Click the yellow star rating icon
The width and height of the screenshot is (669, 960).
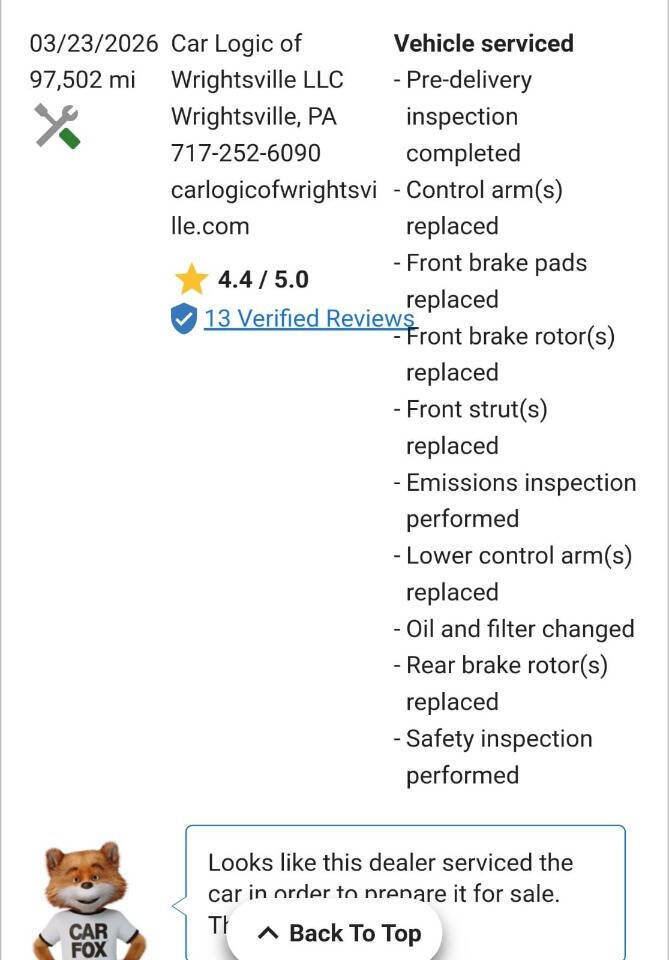point(190,279)
